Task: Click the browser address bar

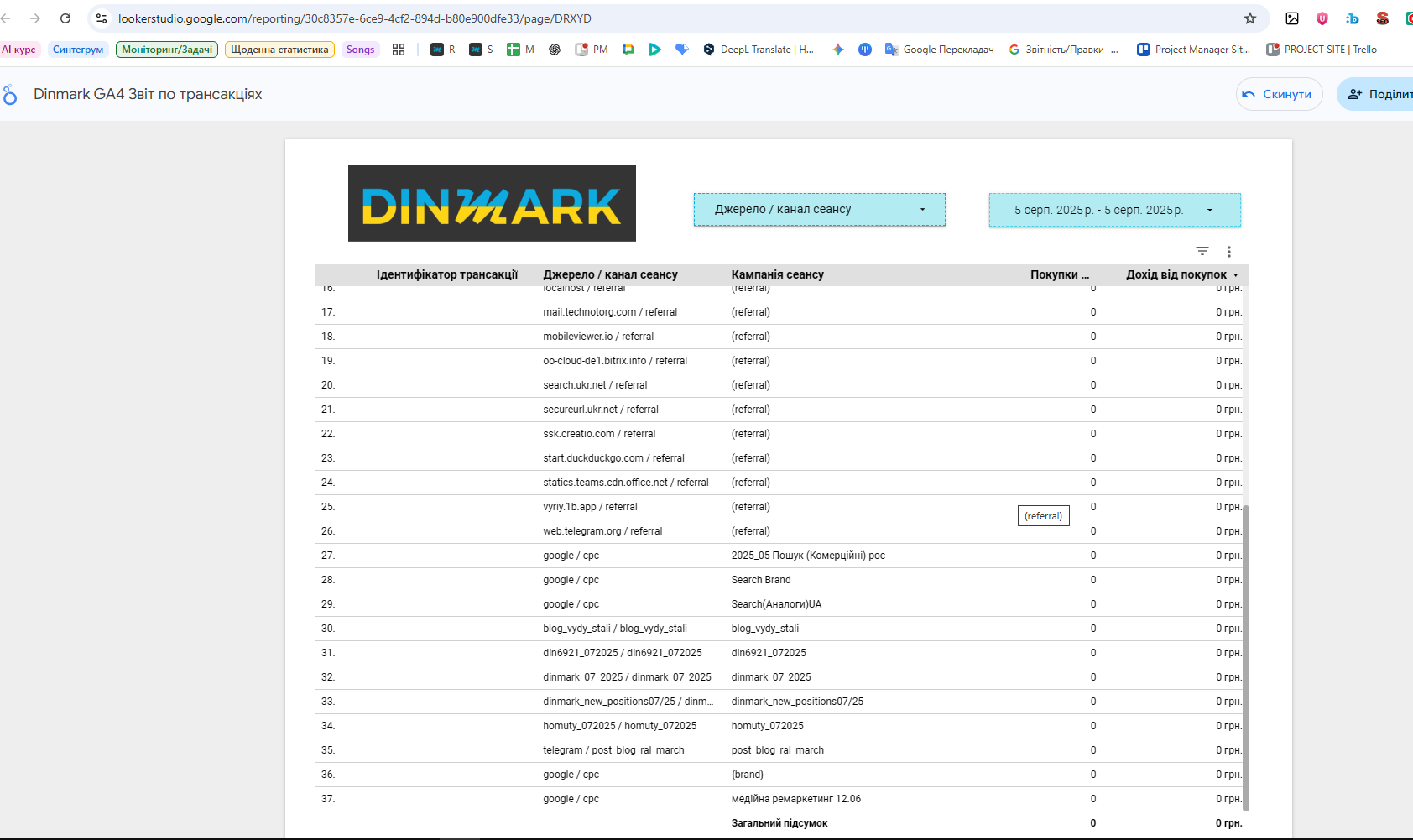Action: tap(671, 18)
